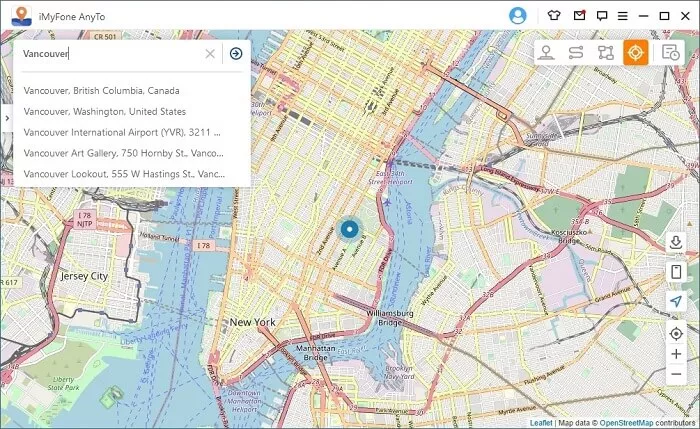Image resolution: width=700 pixels, height=429 pixels.
Task: Maximize the iMyFone AnyTo window
Action: [x=664, y=16]
